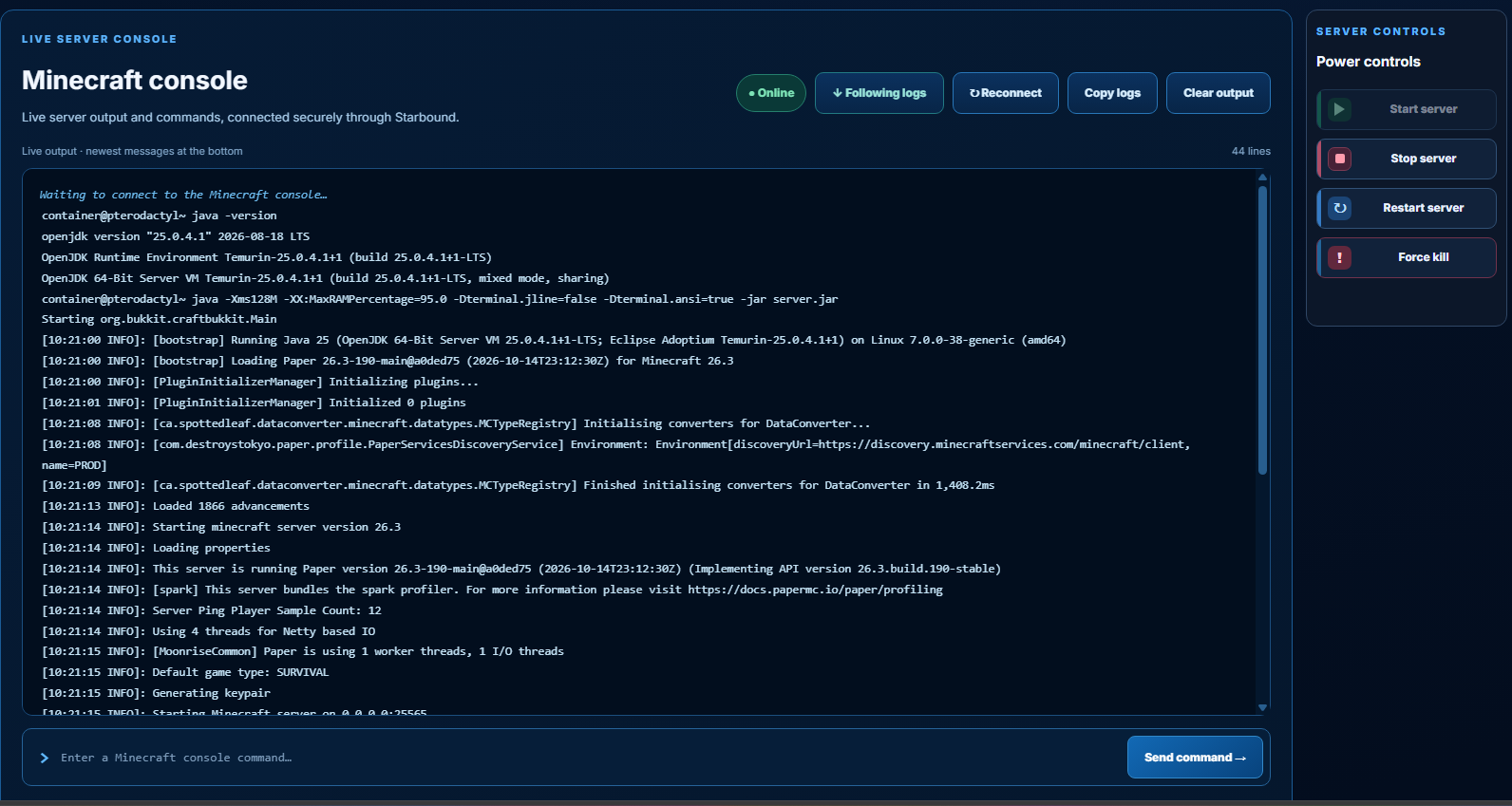Copy logs using the Copy logs button
1512x806 pixels.
coord(1112,93)
